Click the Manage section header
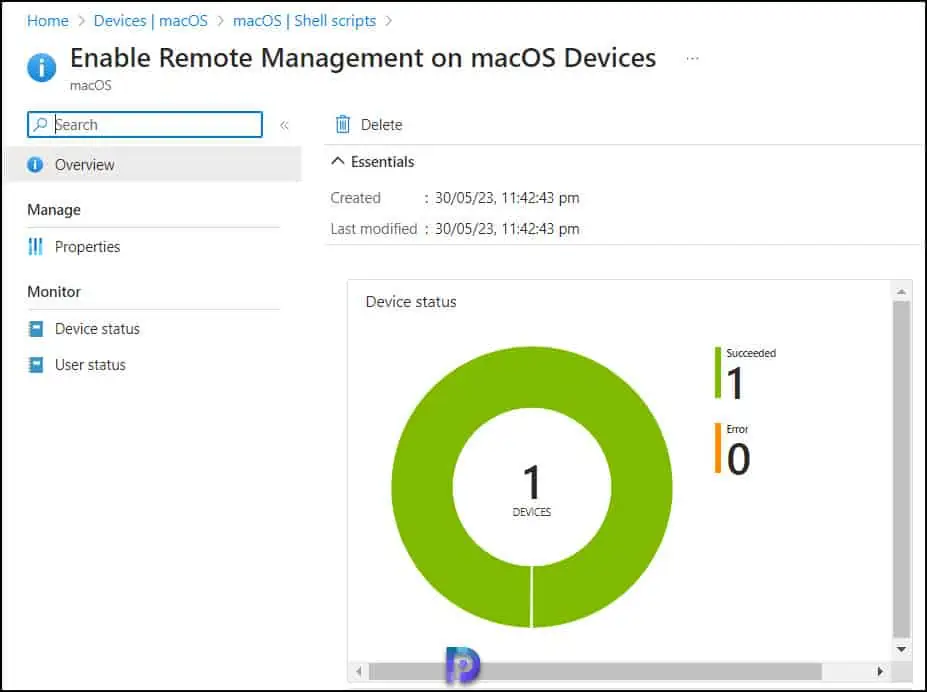Screen dimensions: 927x692 [x=54, y=210]
